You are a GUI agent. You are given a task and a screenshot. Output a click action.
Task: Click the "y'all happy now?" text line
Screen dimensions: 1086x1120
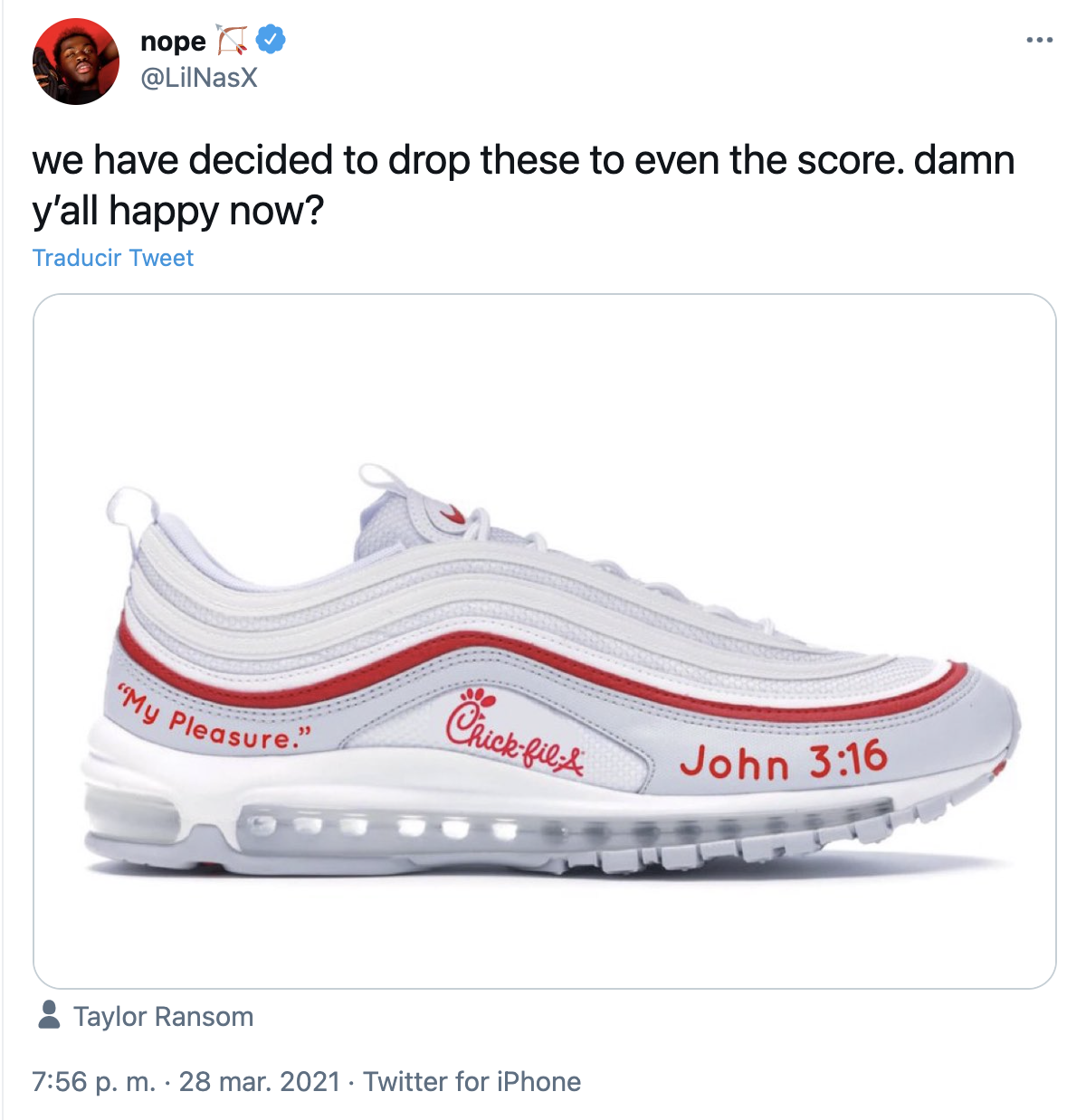click(x=178, y=211)
